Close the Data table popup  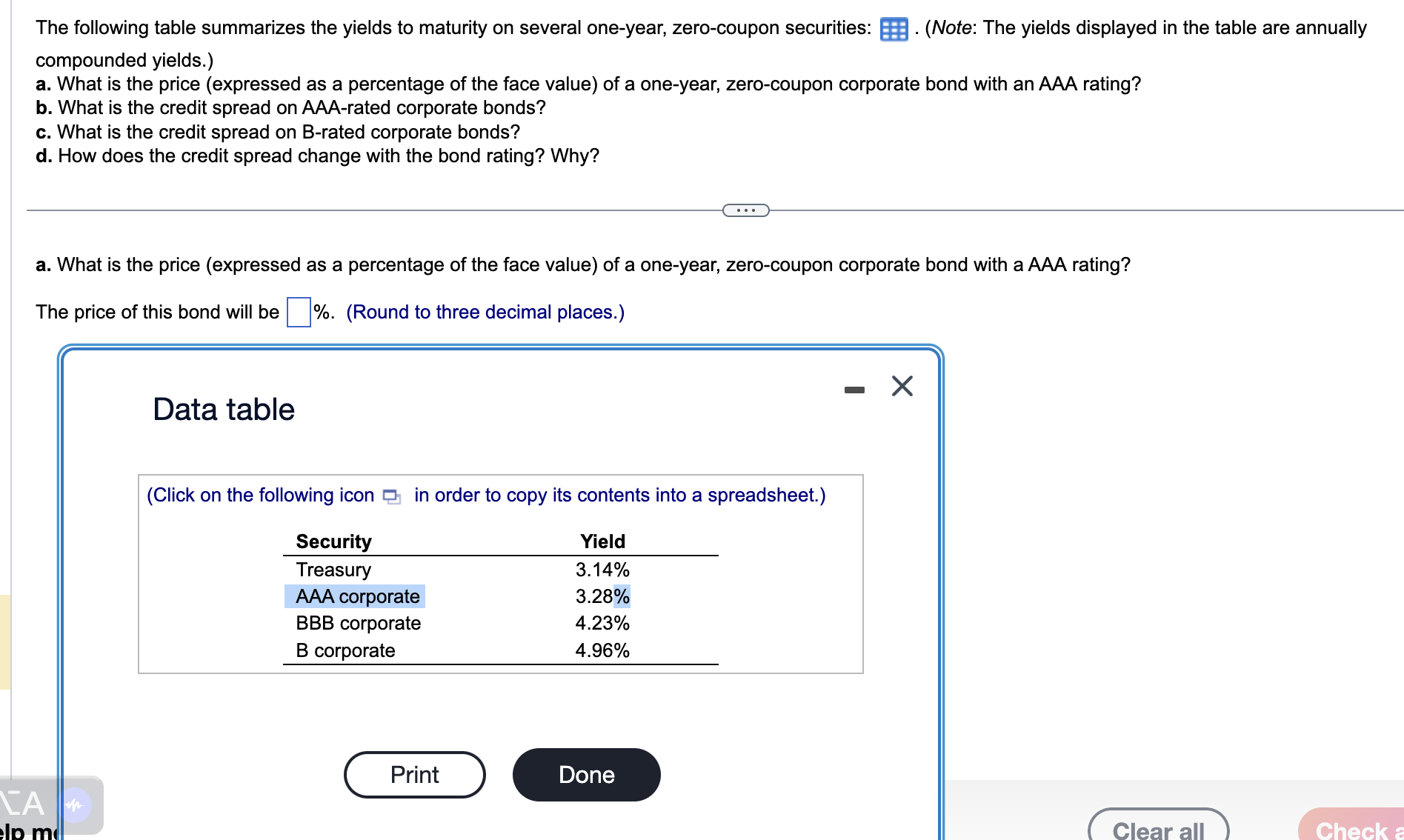coord(901,386)
